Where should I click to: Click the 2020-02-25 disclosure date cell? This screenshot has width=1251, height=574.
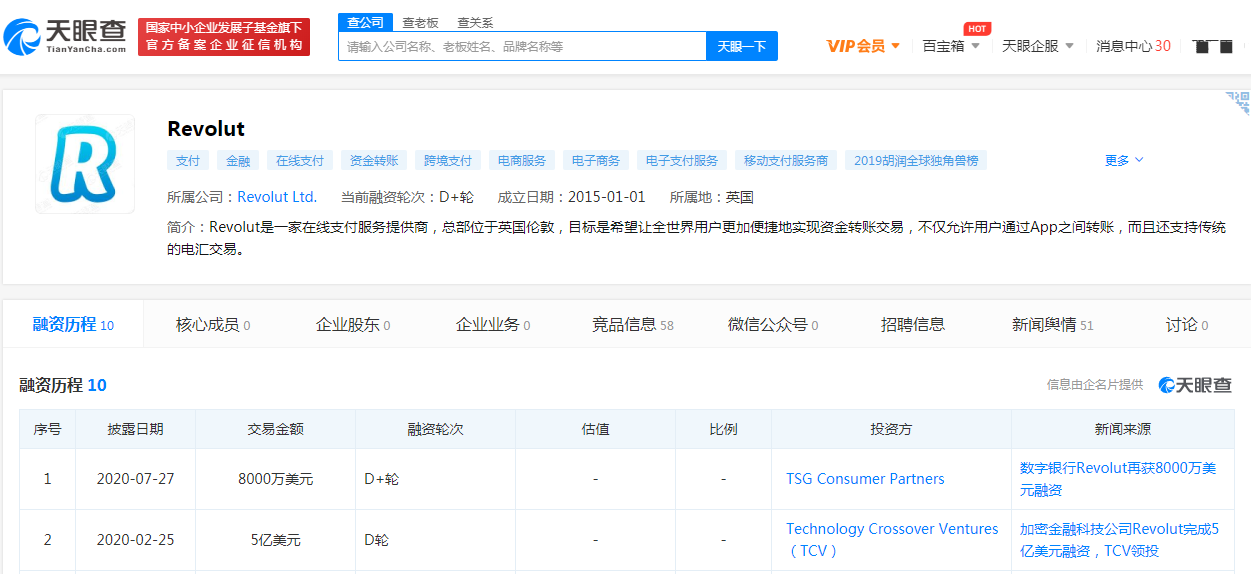(135, 540)
